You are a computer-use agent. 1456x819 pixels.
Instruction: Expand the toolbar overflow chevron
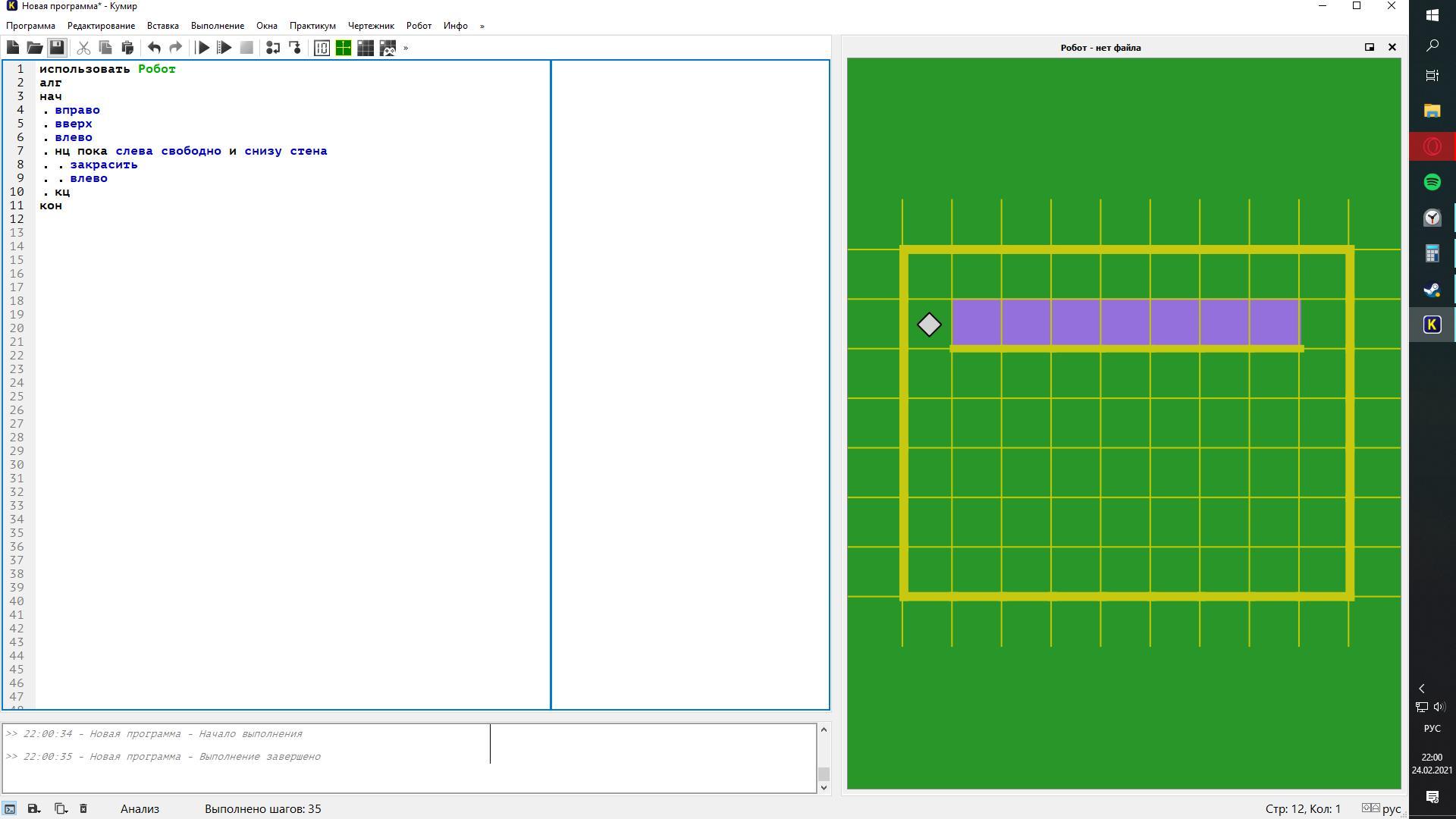pyautogui.click(x=406, y=48)
